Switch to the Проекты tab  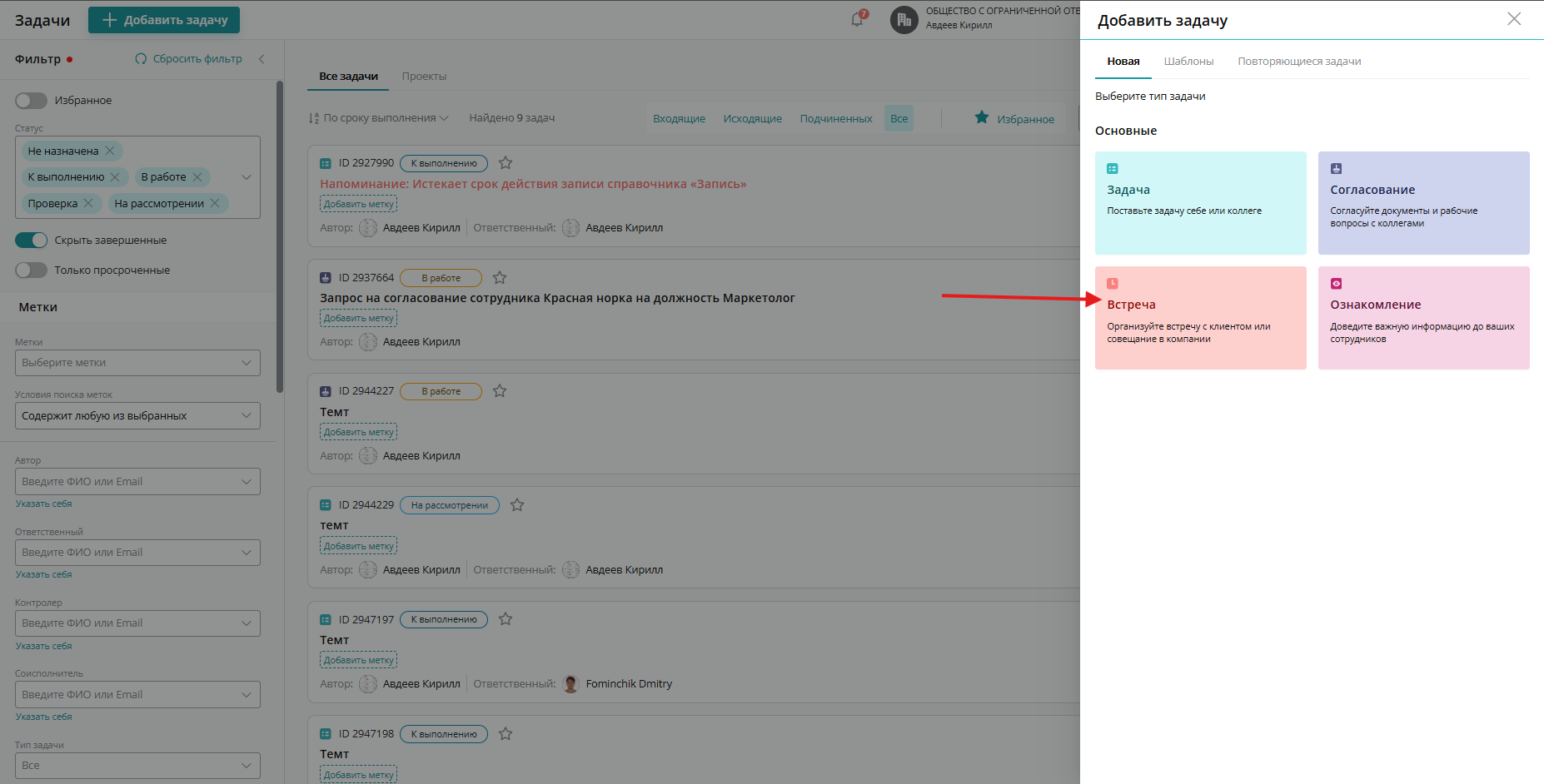pos(424,77)
